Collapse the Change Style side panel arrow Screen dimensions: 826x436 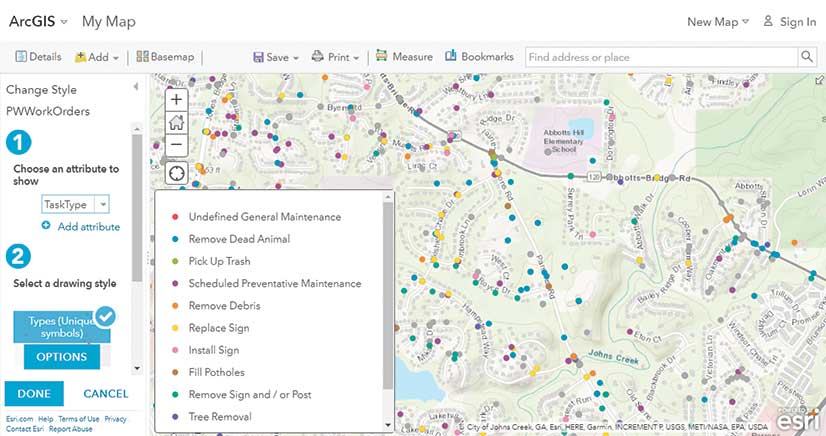[136, 86]
